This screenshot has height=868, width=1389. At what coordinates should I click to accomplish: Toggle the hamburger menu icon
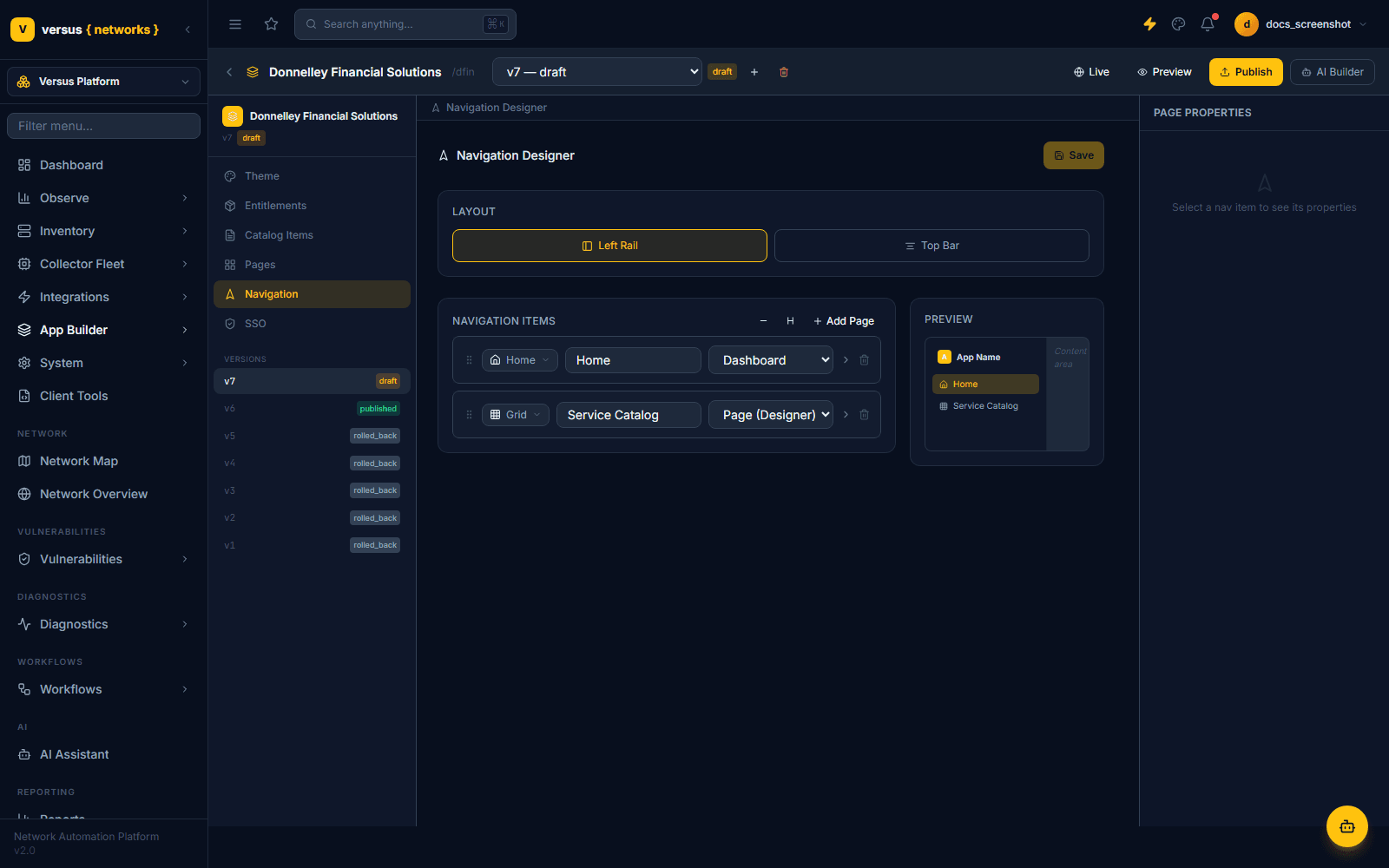[235, 24]
